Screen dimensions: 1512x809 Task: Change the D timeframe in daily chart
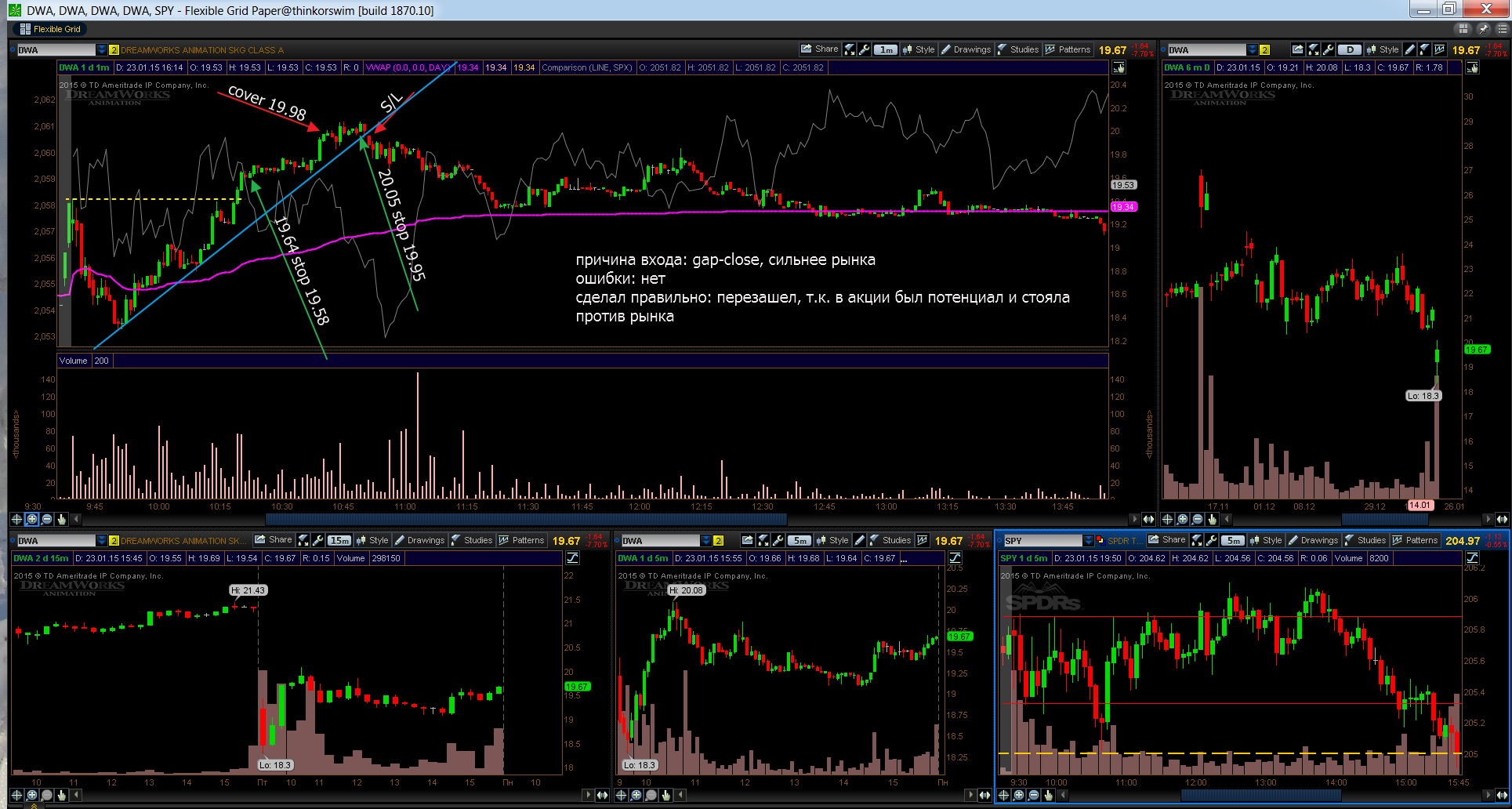[1350, 49]
